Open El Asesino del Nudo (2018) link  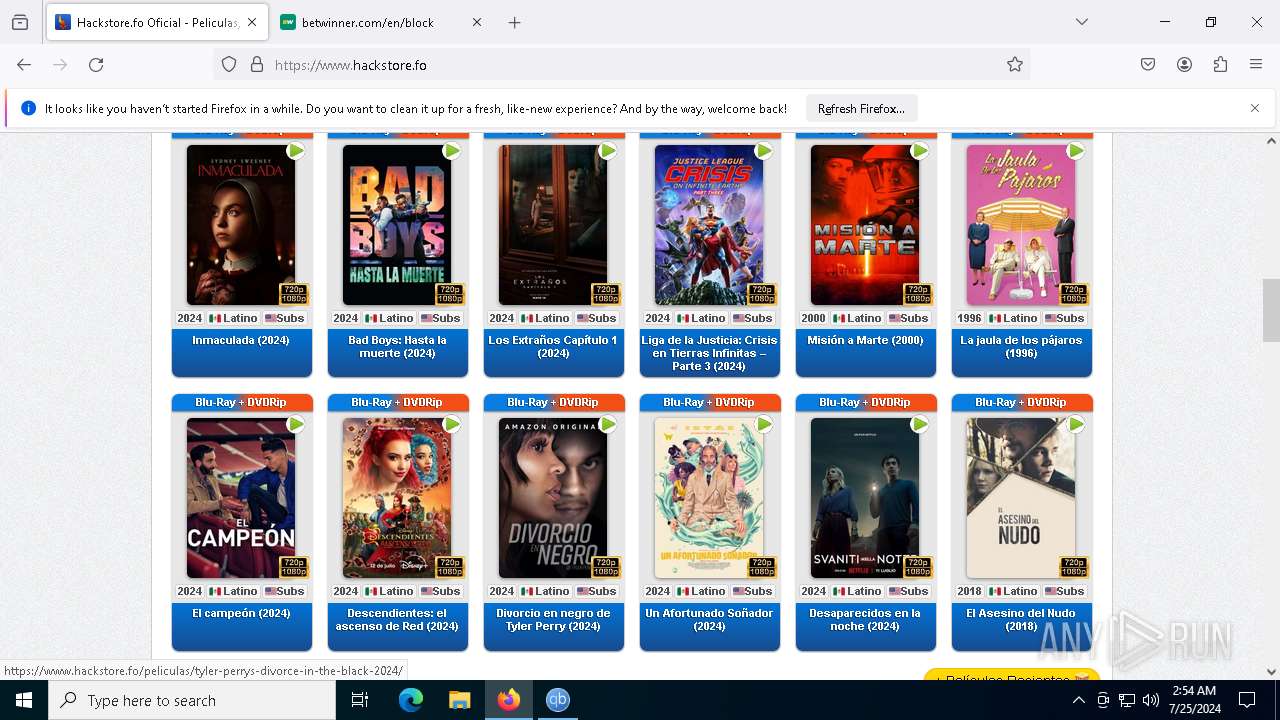tap(1021, 620)
